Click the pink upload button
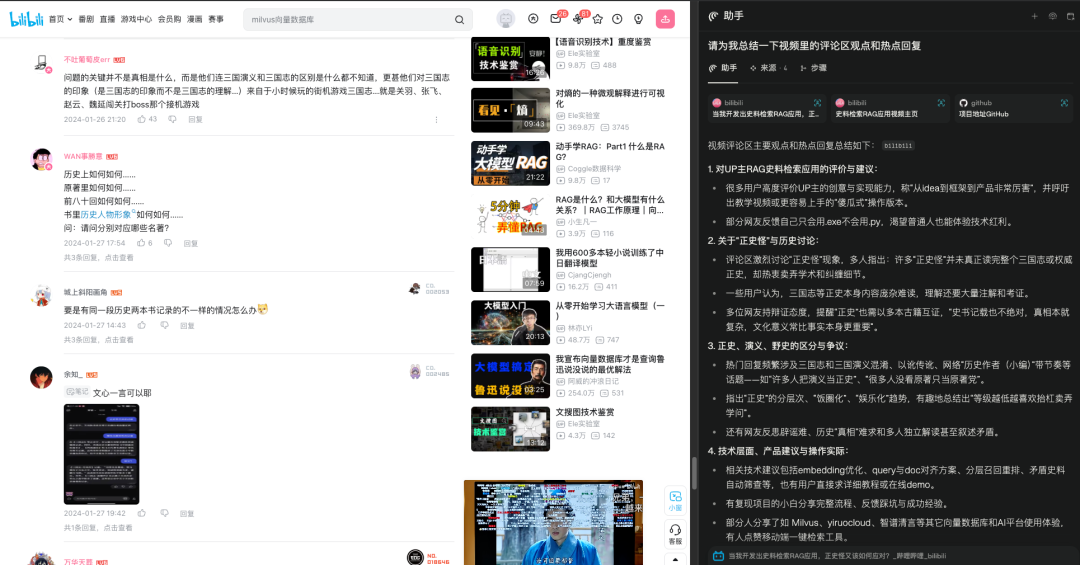 (665, 19)
